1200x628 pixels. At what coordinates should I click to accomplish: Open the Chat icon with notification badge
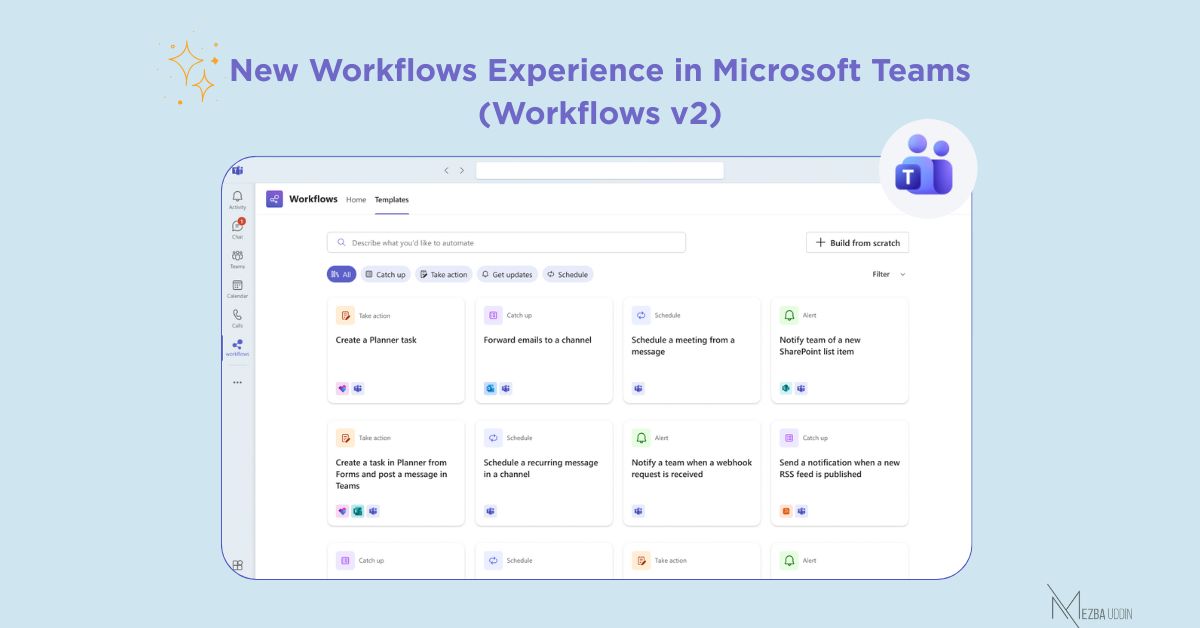click(x=237, y=228)
